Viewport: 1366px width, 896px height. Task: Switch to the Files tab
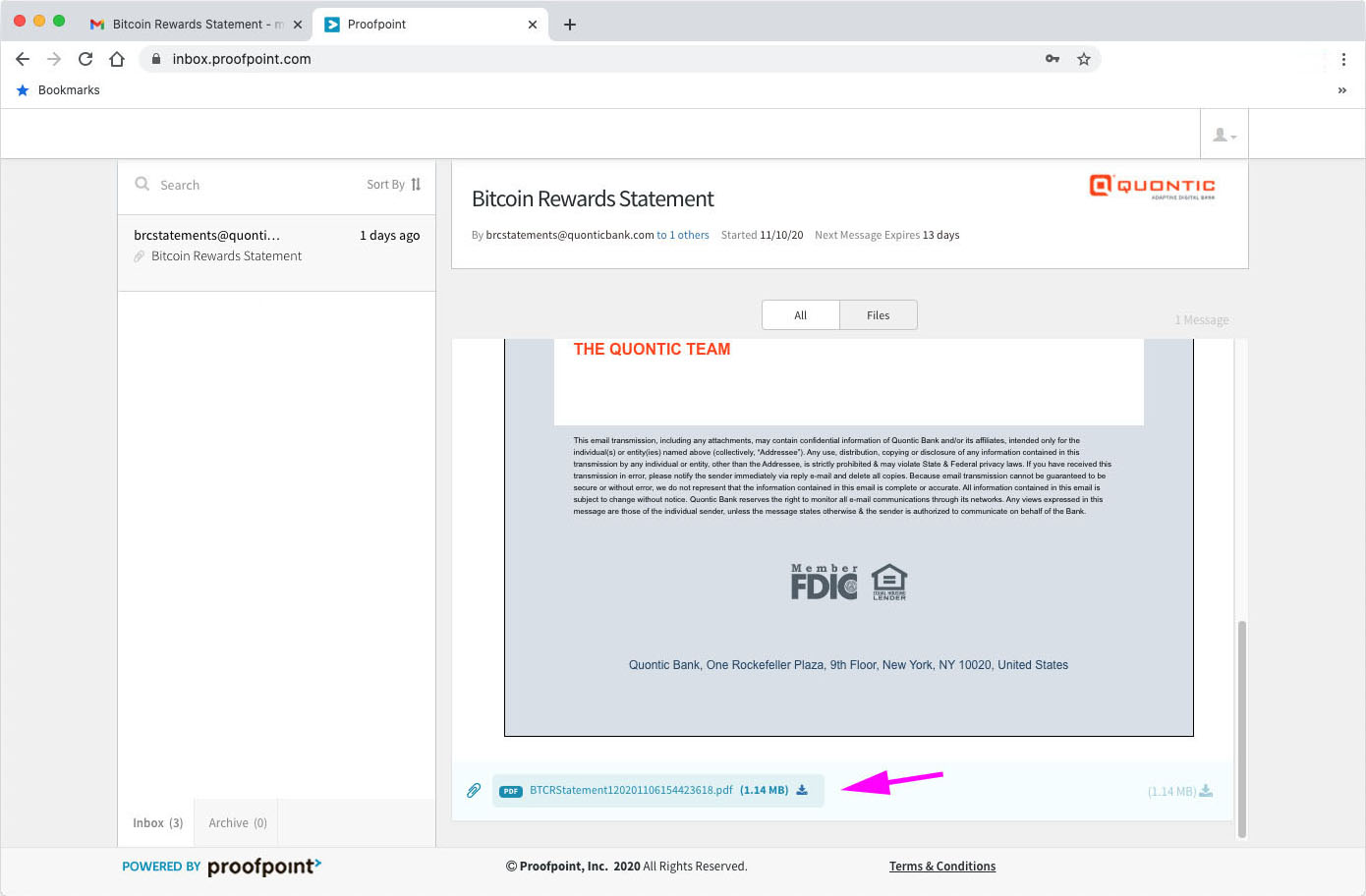point(879,315)
